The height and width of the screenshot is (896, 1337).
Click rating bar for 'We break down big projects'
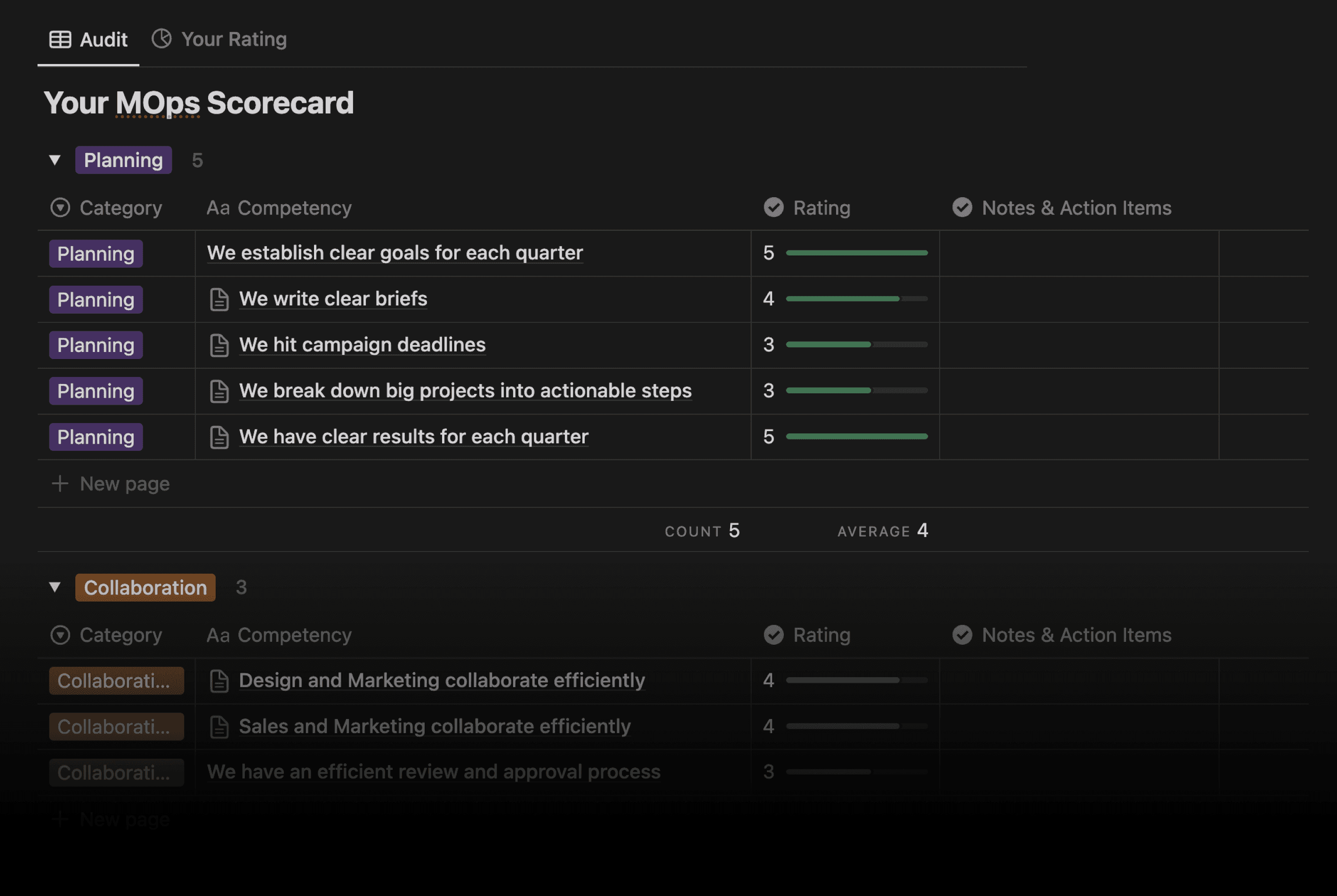point(857,390)
